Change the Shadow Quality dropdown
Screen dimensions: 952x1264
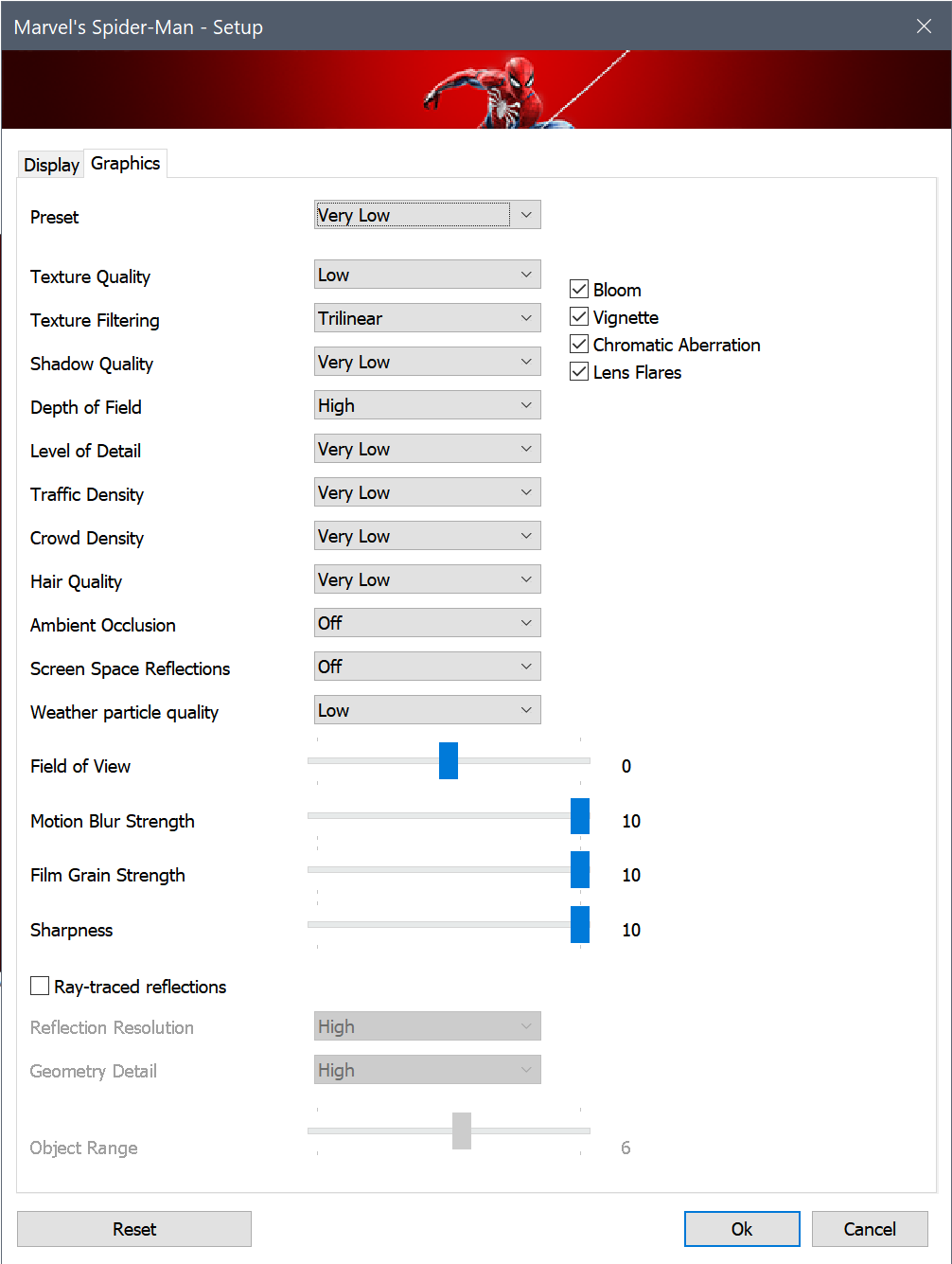[x=428, y=362]
